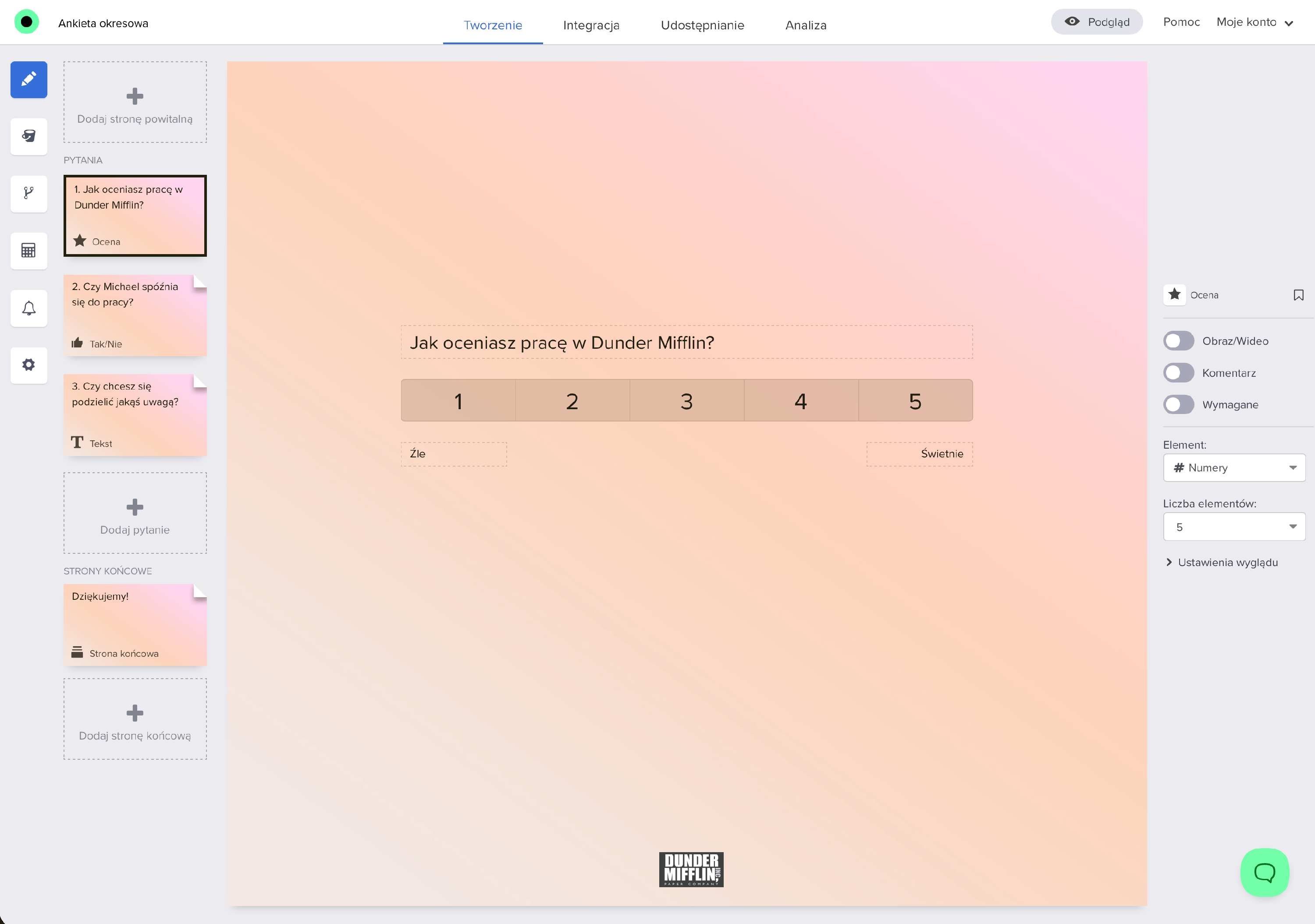
Task: Open the logic branching icon
Action: click(28, 194)
